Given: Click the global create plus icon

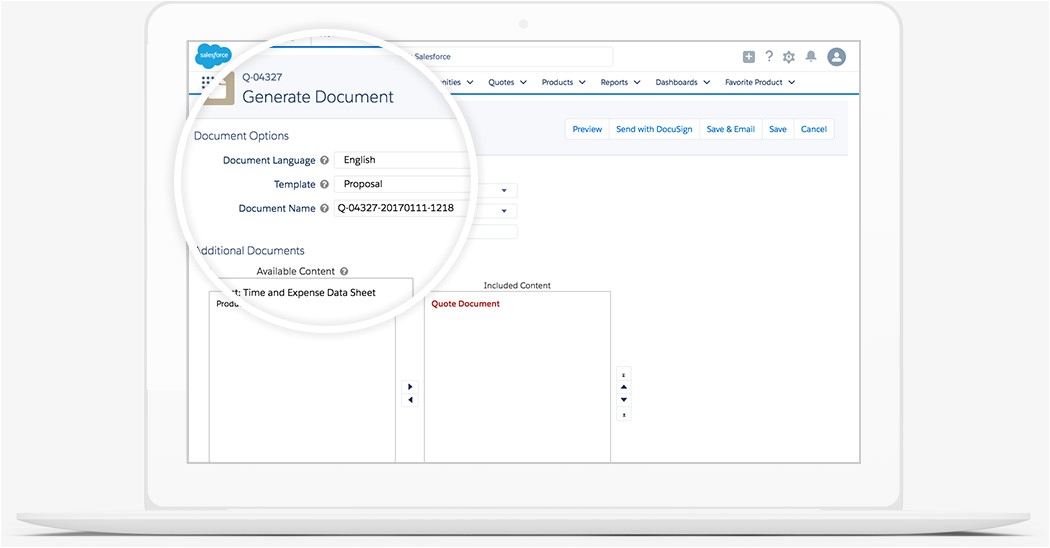Looking at the screenshot, I should pos(749,57).
